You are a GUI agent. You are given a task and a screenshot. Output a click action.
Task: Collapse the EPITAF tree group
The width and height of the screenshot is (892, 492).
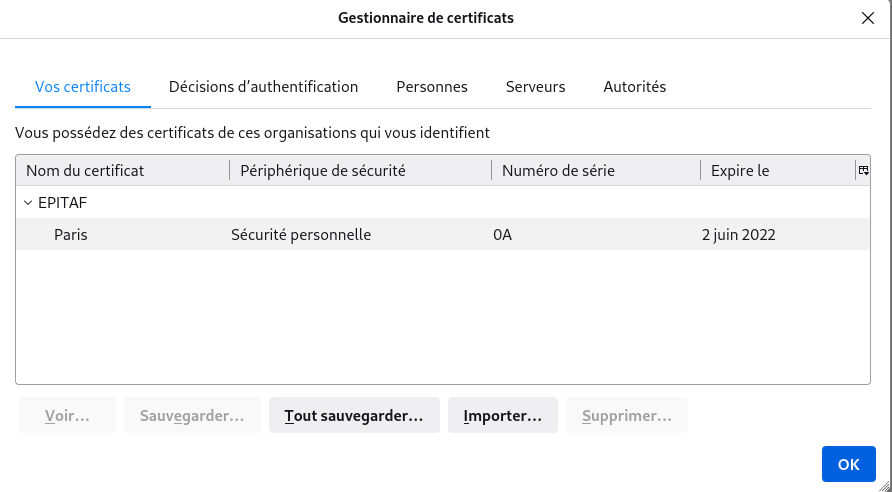coord(27,203)
